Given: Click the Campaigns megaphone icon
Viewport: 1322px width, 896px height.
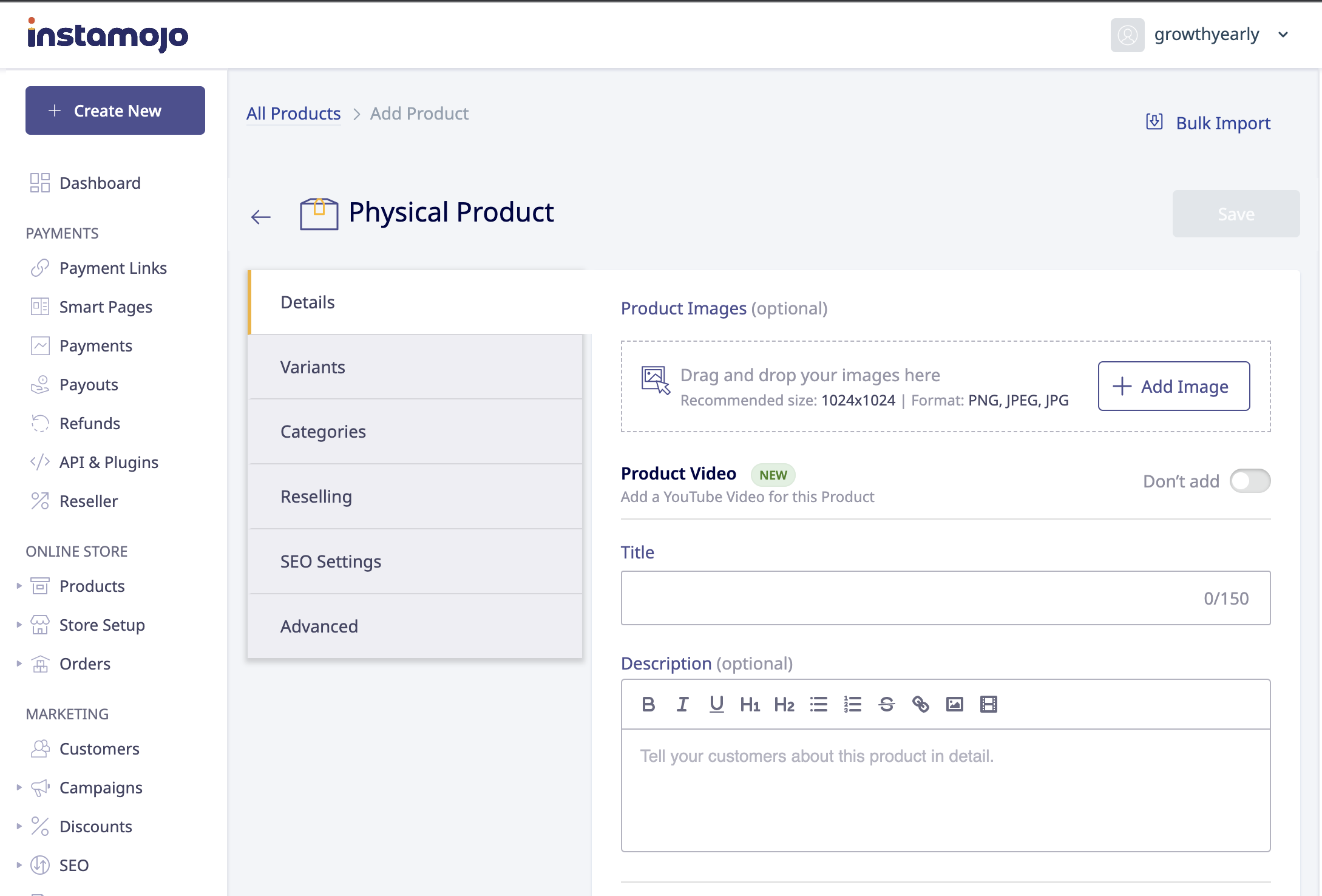Looking at the screenshot, I should click(40, 787).
